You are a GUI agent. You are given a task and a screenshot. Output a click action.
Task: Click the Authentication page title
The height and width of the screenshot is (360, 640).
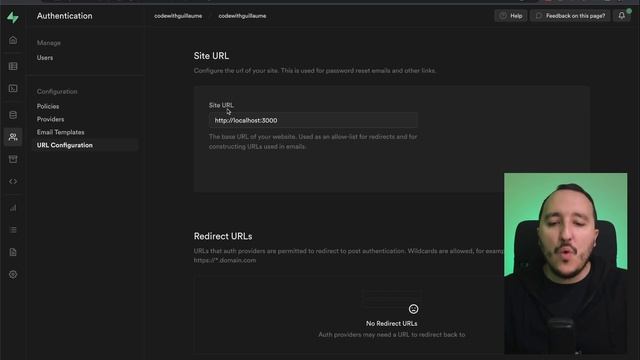tap(64, 16)
